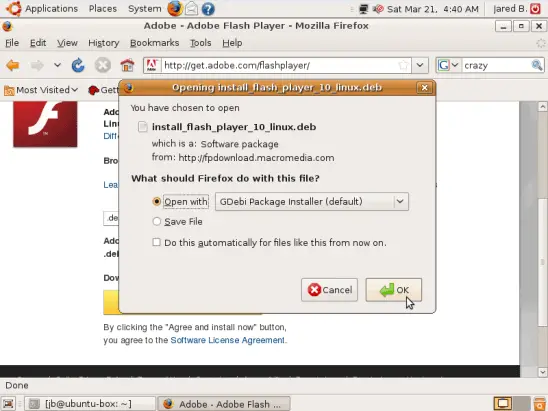The height and width of the screenshot is (411, 548).
Task: Click the volume tray icon
Action: (x=378, y=9)
